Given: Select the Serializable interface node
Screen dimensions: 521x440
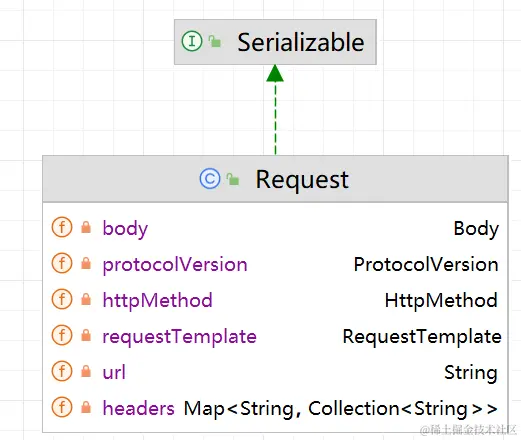Looking at the screenshot, I should pyautogui.click(x=275, y=42).
